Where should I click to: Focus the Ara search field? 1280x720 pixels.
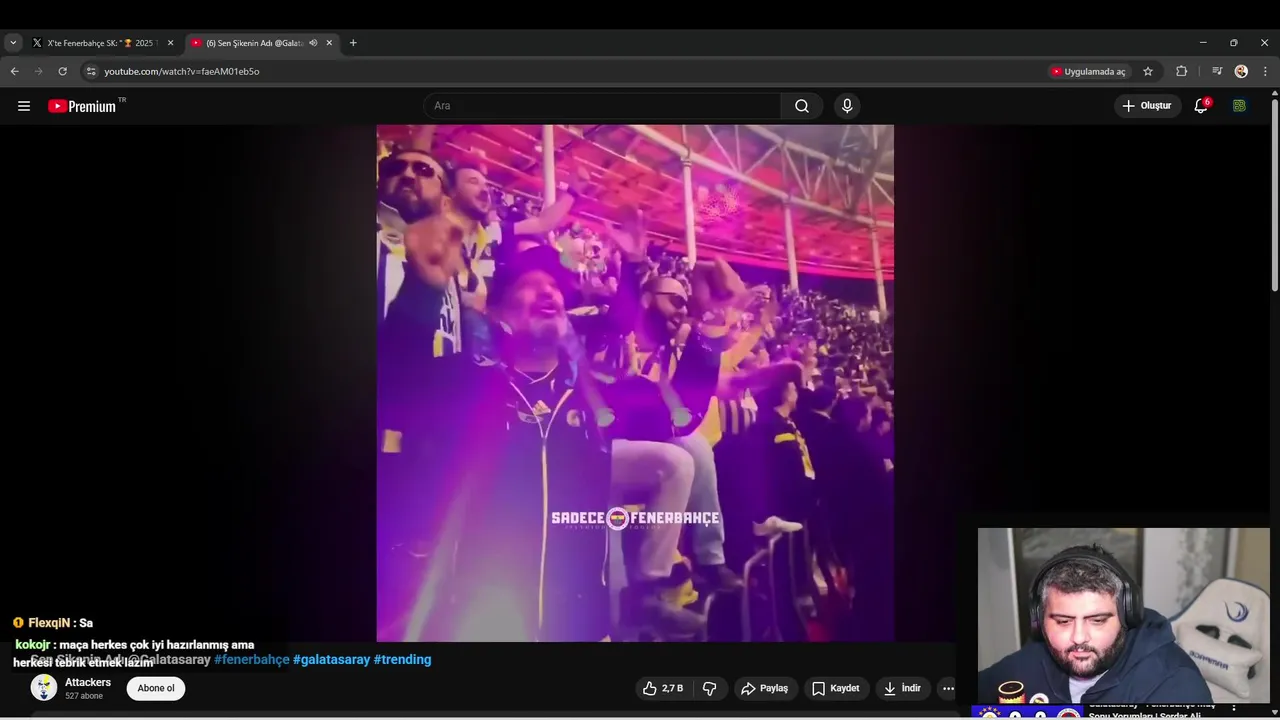[x=602, y=106]
